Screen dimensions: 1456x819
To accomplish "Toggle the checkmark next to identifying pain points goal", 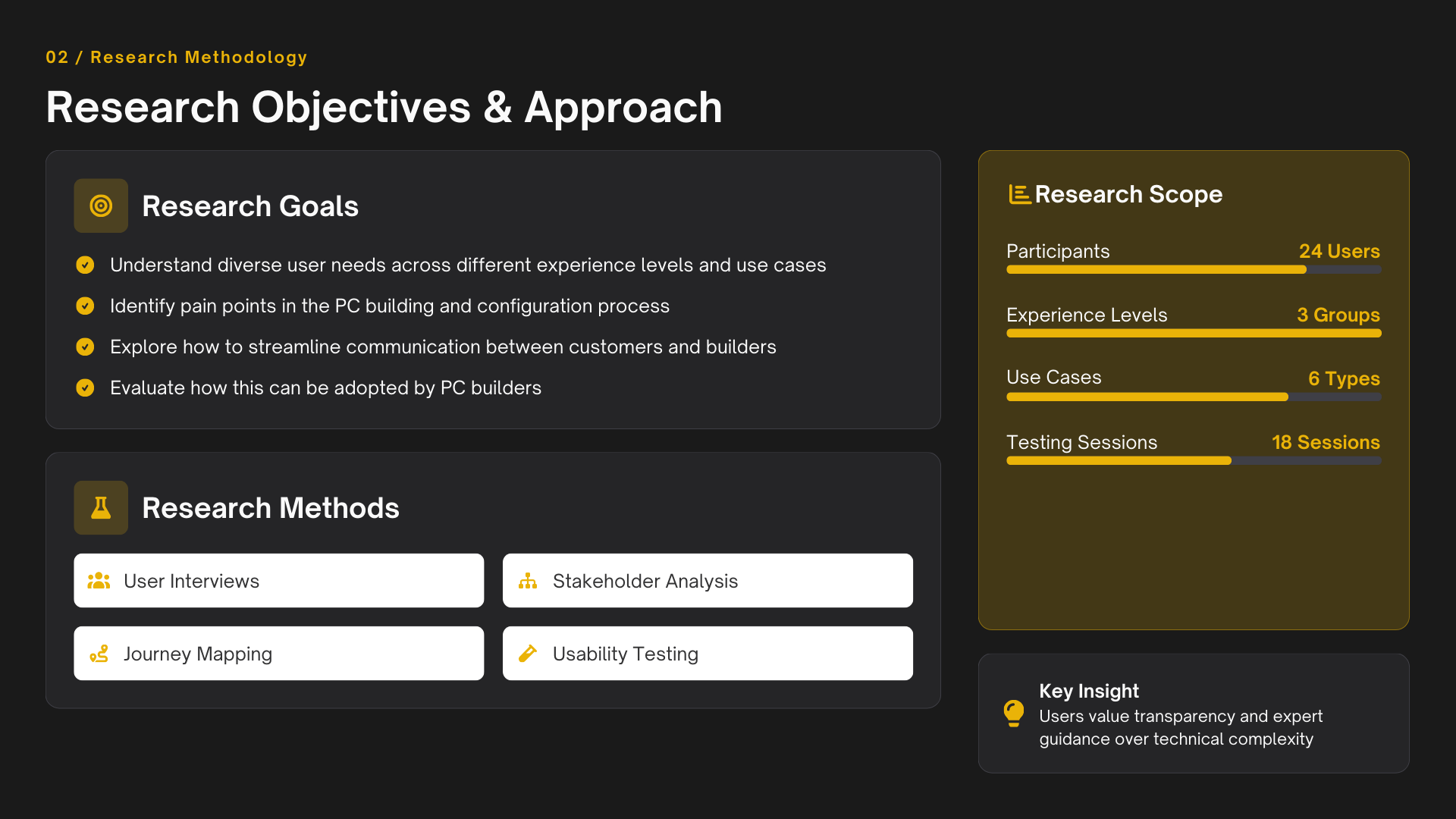I will 85,306.
